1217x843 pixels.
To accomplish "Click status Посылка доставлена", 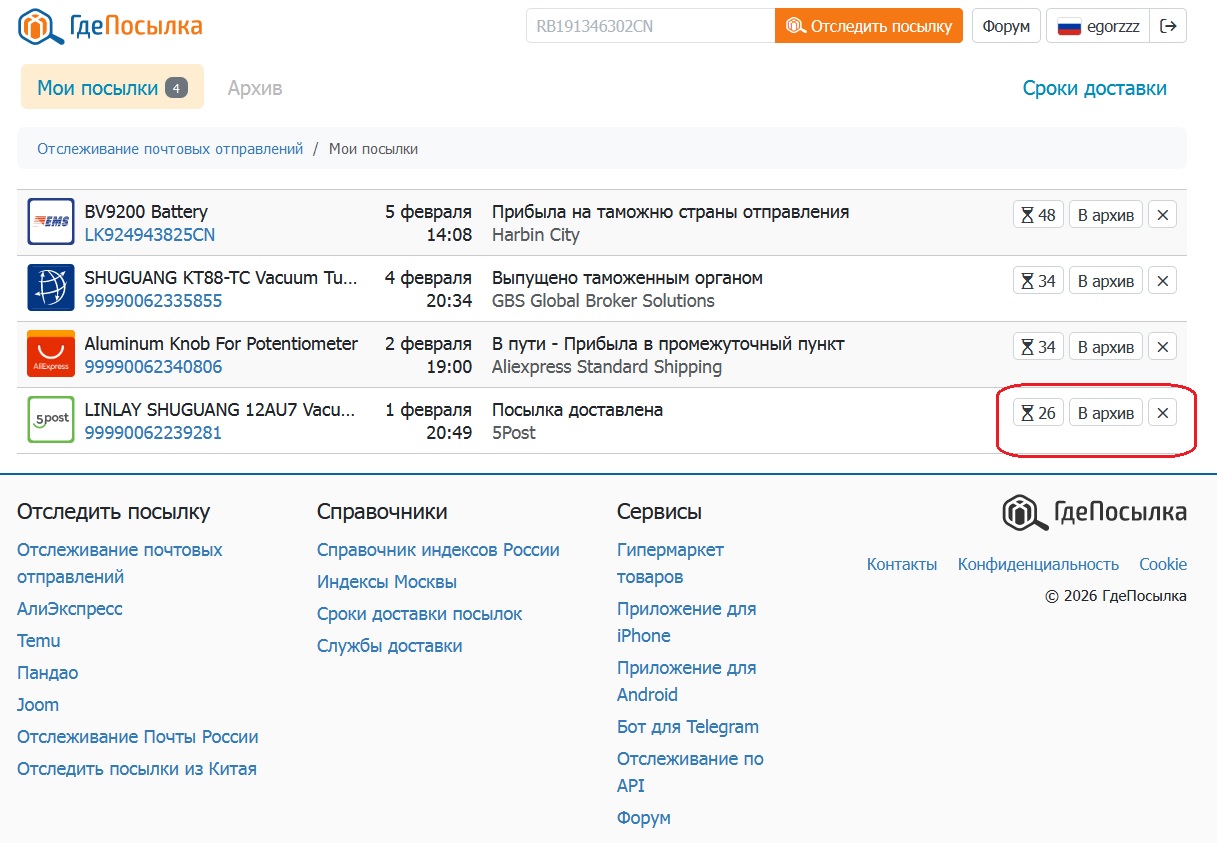I will (x=577, y=410).
